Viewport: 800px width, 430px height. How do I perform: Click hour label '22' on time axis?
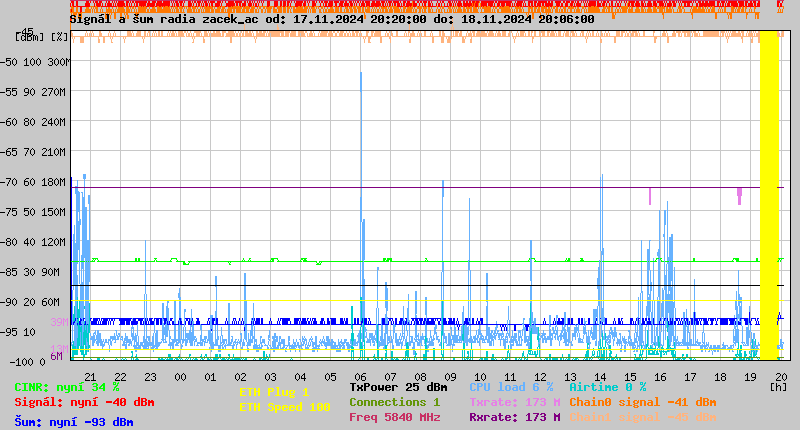tap(120, 377)
